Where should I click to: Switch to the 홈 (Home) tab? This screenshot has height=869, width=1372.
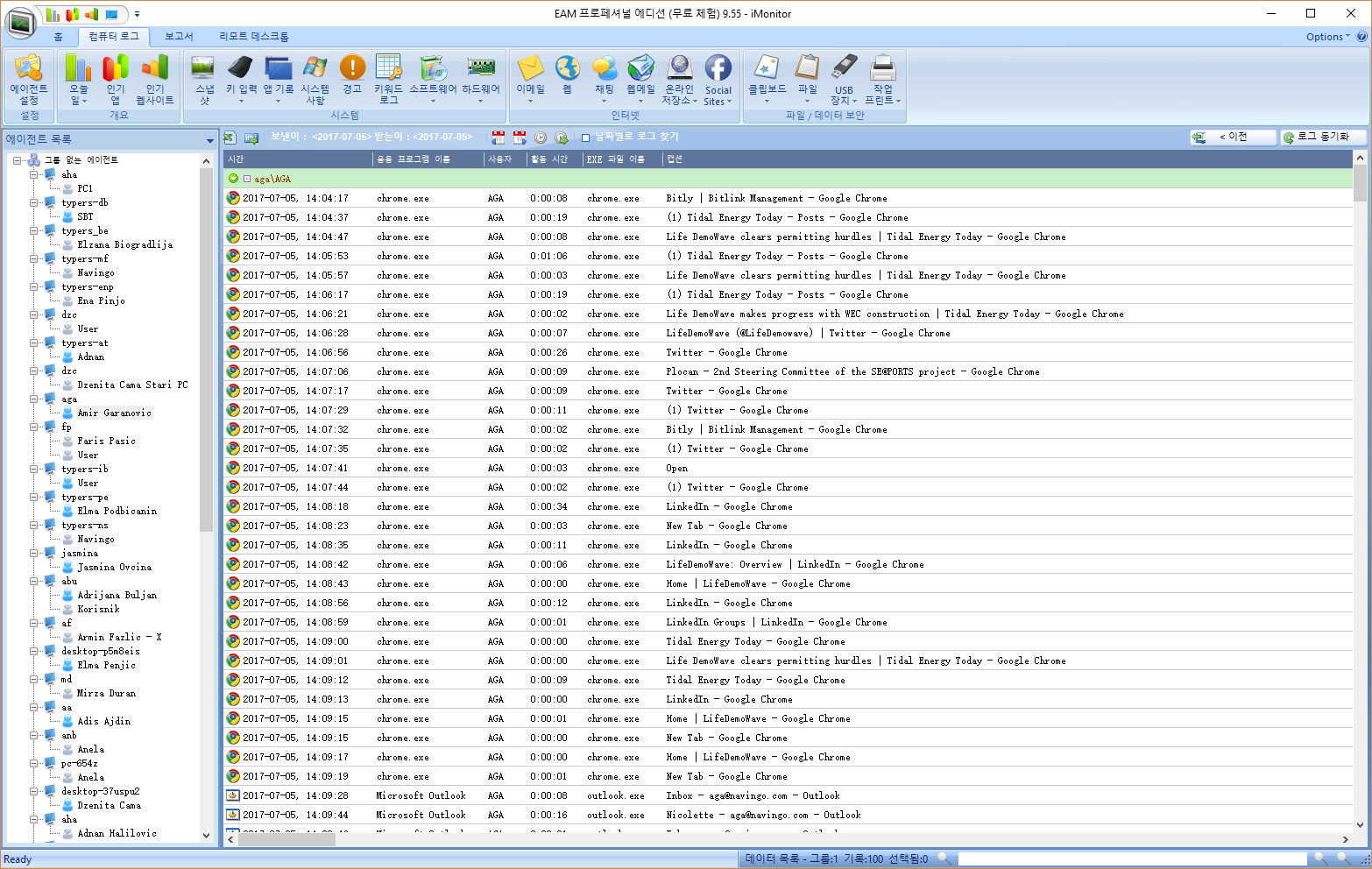coord(58,37)
